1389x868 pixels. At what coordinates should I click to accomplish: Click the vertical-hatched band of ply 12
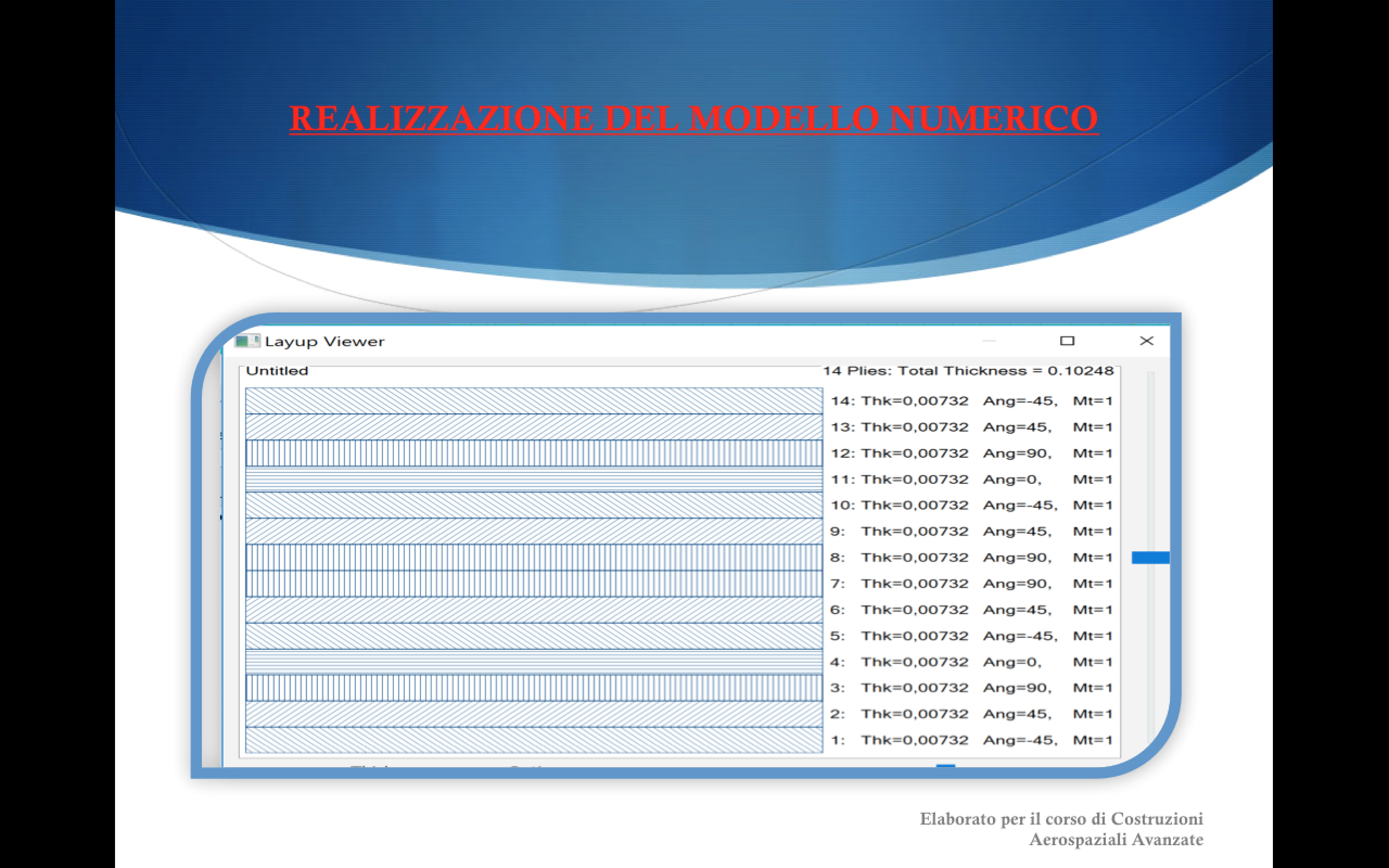click(x=534, y=453)
